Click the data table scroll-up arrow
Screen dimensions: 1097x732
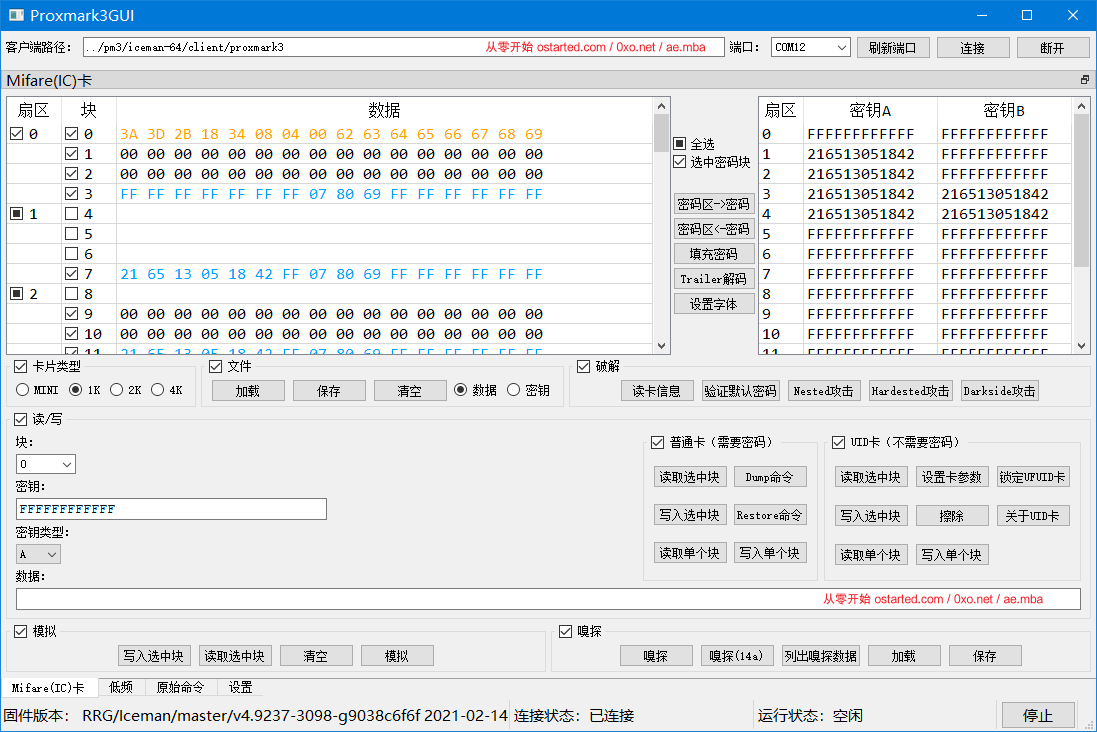661,106
